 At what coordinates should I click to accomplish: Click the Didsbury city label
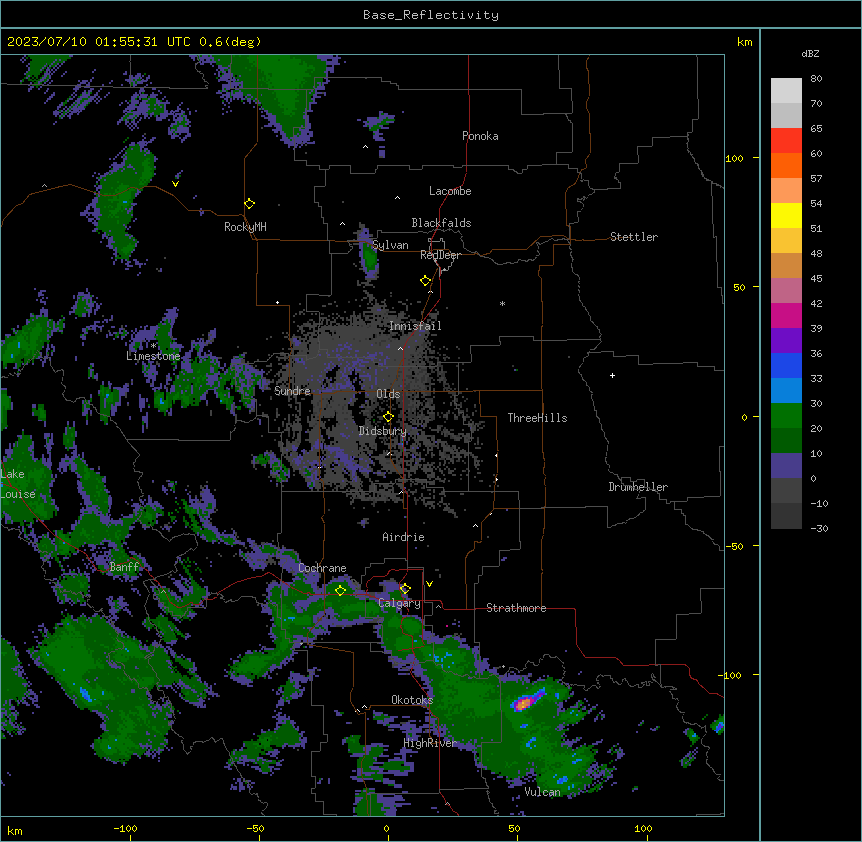[x=383, y=431]
